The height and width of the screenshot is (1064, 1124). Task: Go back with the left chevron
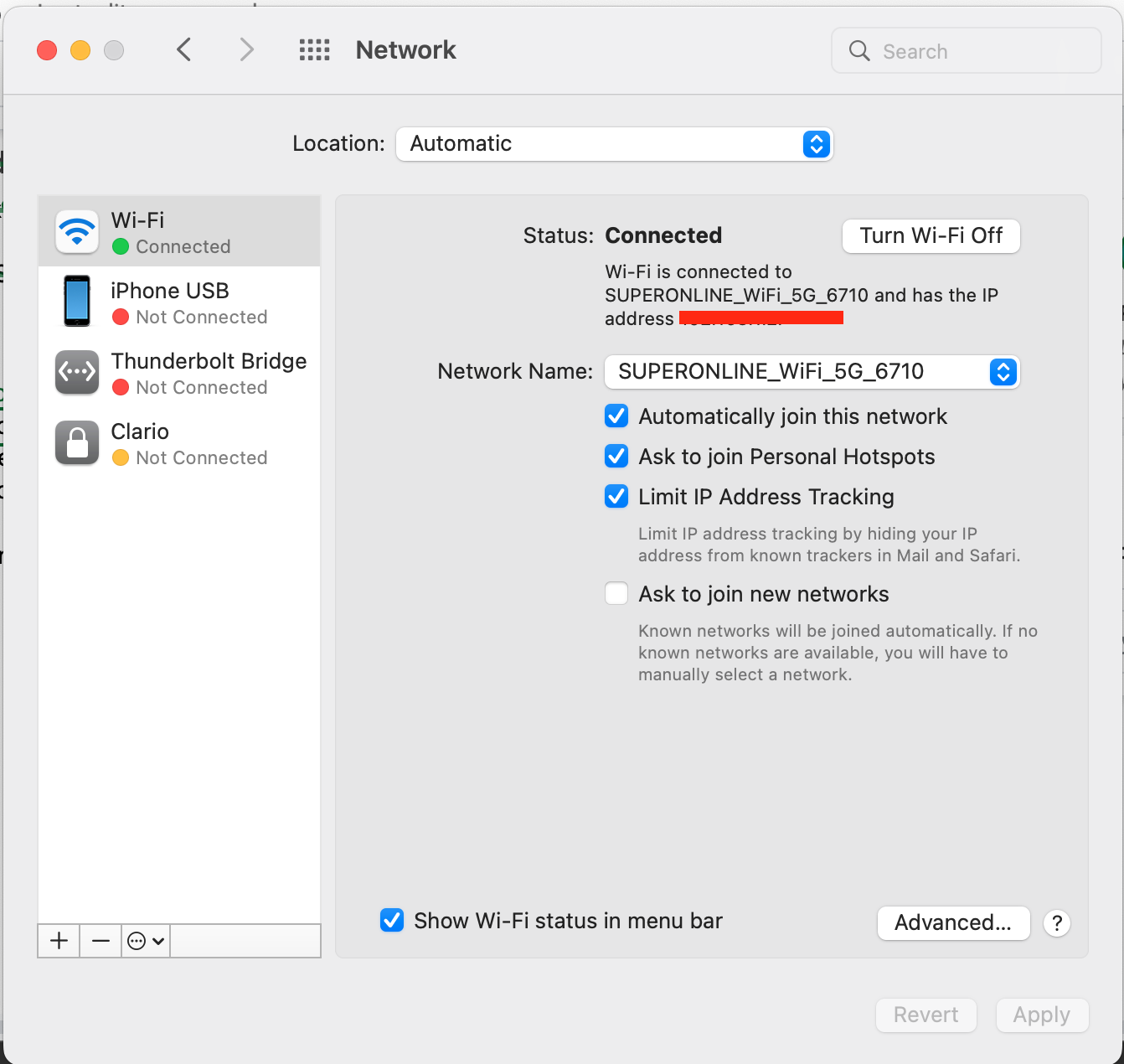pyautogui.click(x=184, y=50)
